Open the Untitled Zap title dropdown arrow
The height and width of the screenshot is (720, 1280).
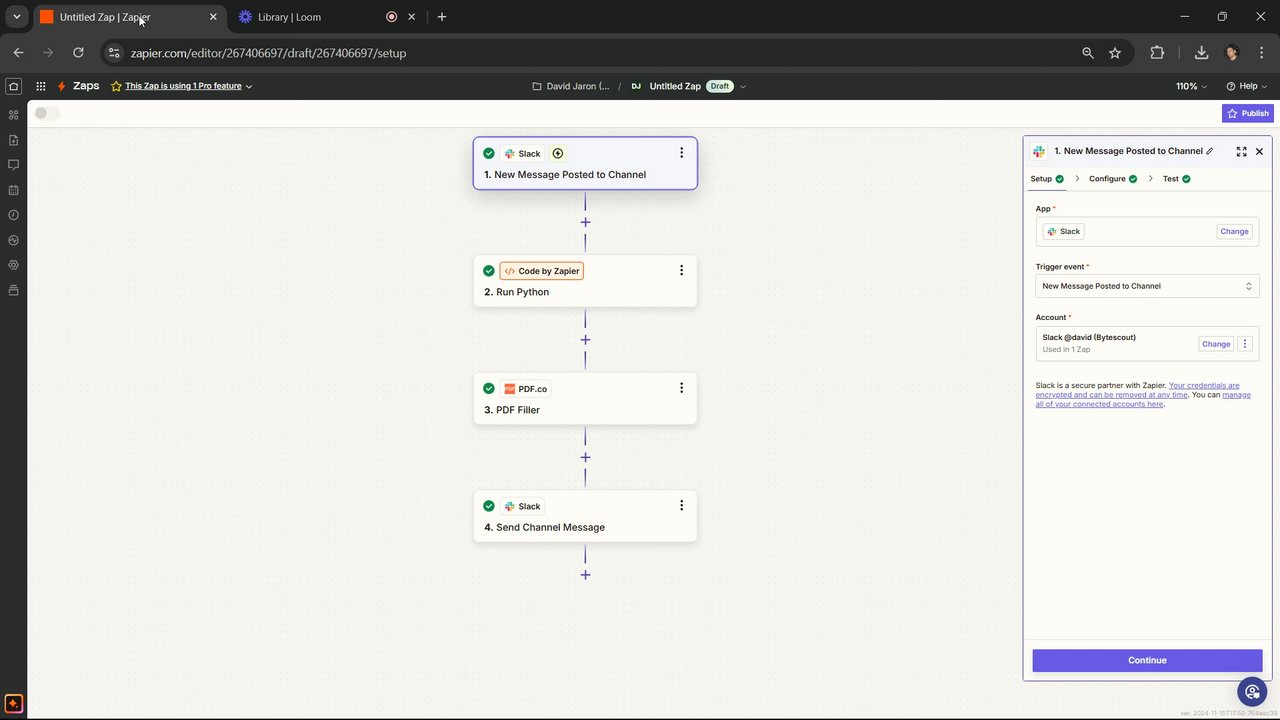point(742,86)
